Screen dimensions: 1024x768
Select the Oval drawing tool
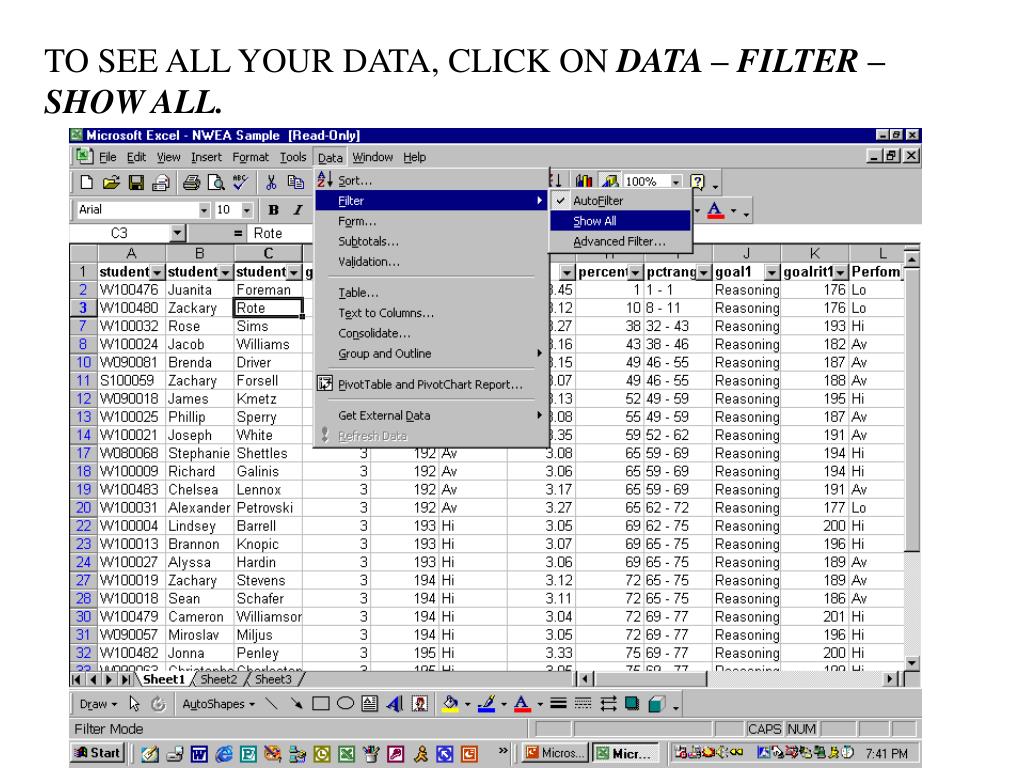[x=345, y=703]
